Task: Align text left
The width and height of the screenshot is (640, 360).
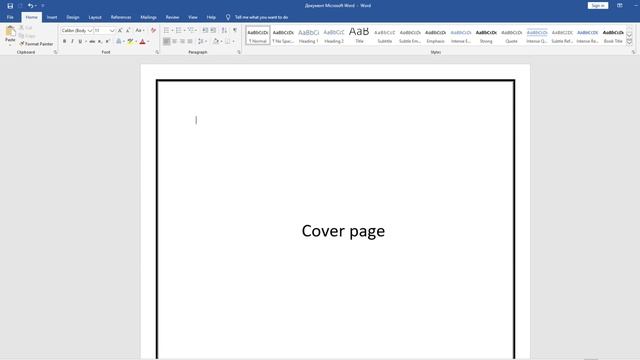Action: pyautogui.click(x=167, y=41)
